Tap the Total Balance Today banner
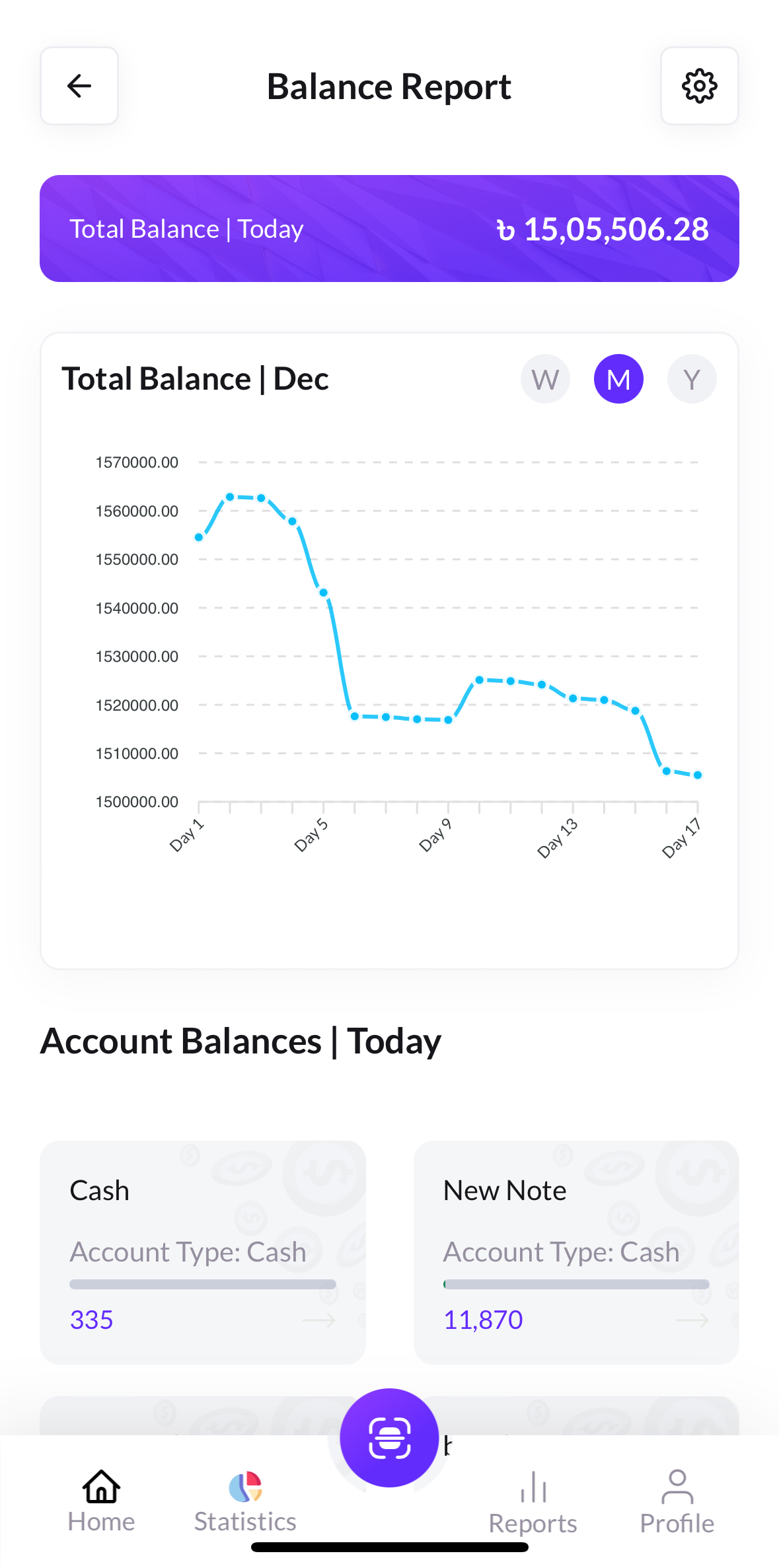 pyautogui.click(x=389, y=229)
